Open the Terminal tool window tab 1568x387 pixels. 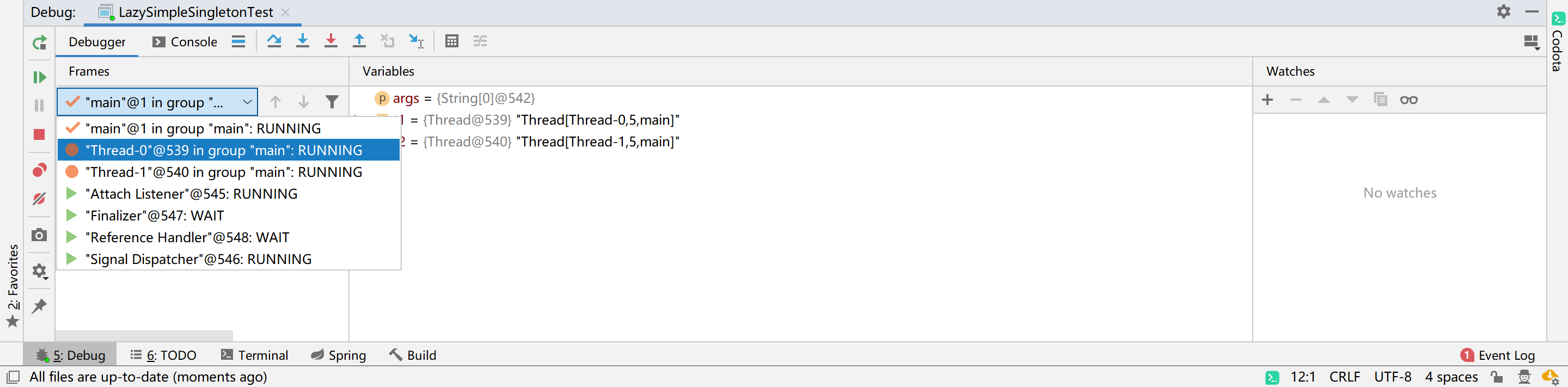click(254, 355)
